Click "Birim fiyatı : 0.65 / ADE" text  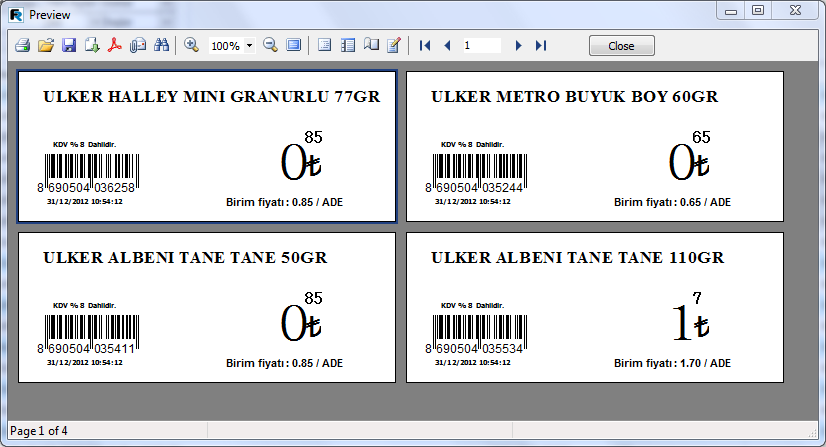pos(672,202)
